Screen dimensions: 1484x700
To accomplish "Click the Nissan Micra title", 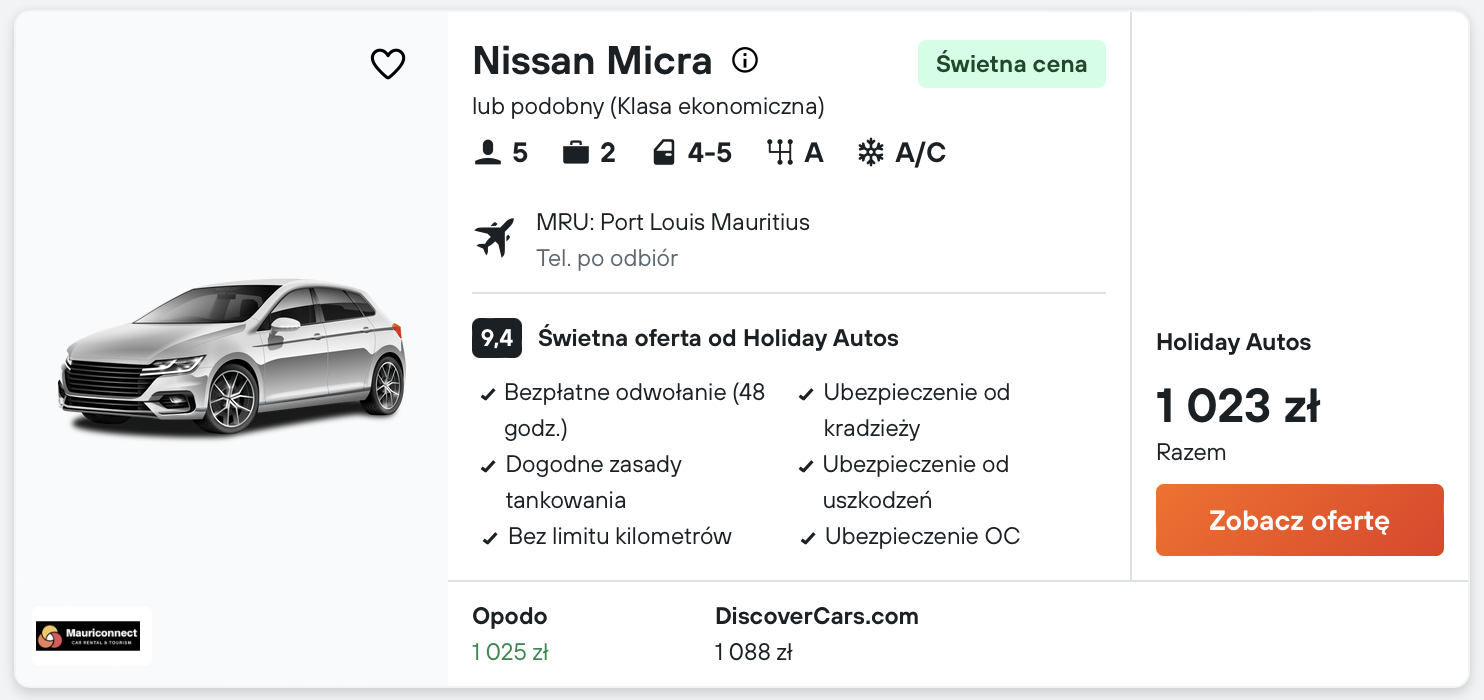I will 592,61.
